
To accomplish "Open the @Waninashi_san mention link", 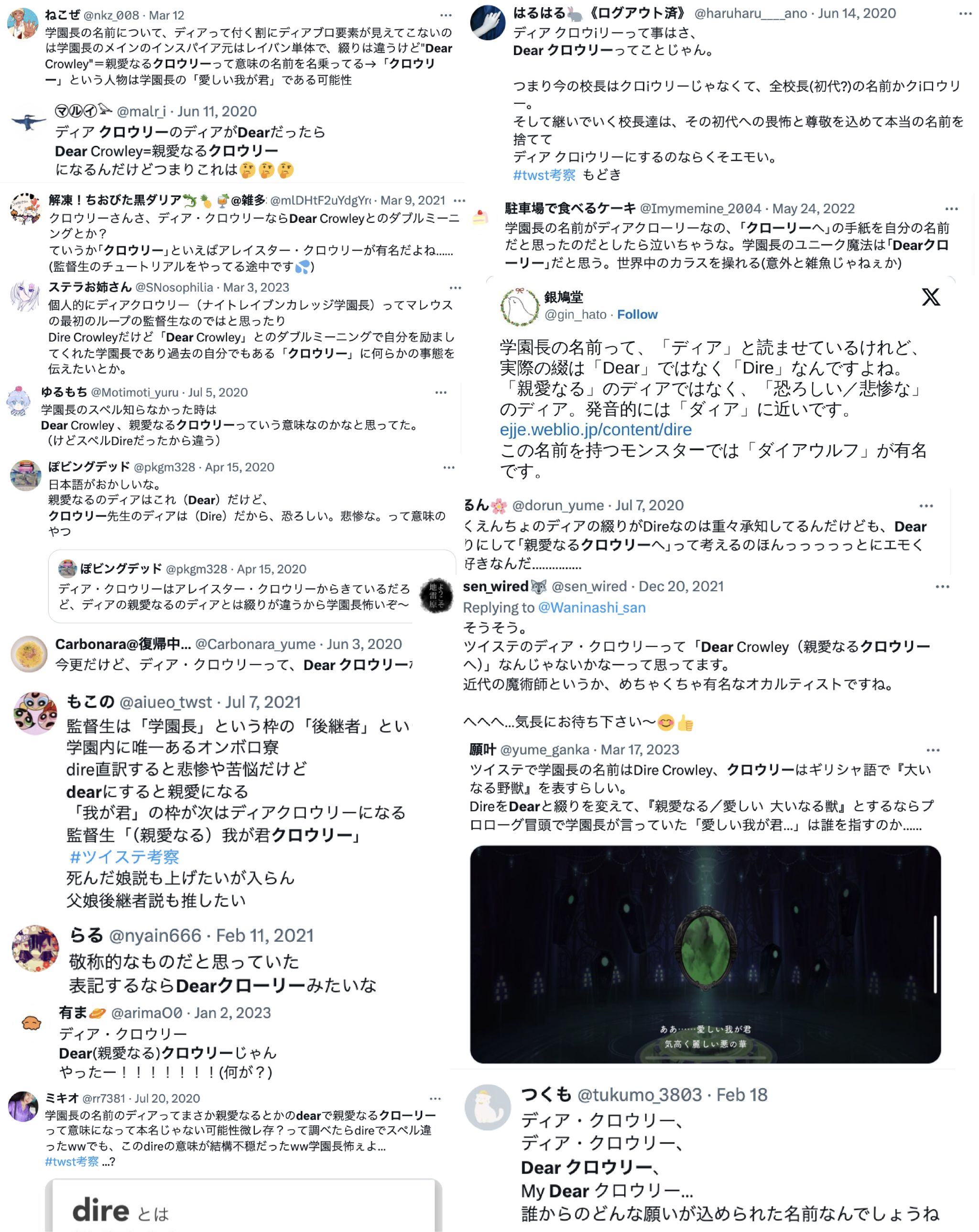I will click(592, 607).
